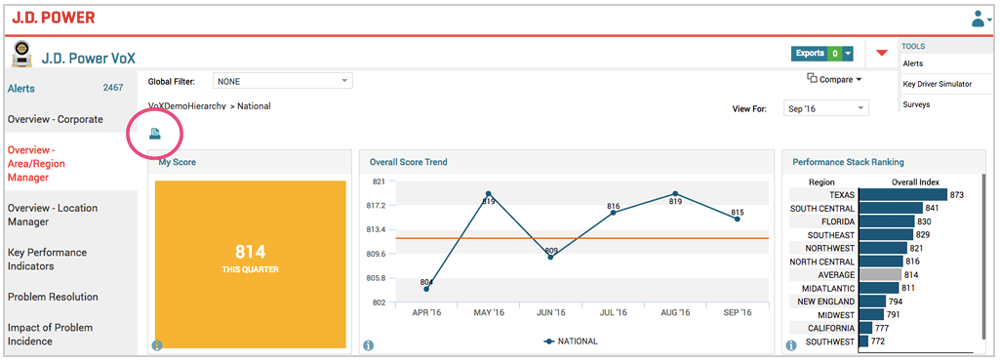Click the TEXAS bar with 873

pyautogui.click(x=903, y=195)
